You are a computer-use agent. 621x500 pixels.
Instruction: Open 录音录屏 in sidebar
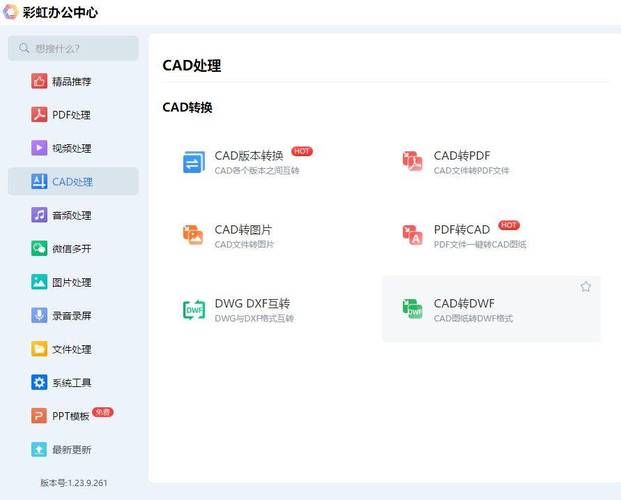click(x=71, y=315)
